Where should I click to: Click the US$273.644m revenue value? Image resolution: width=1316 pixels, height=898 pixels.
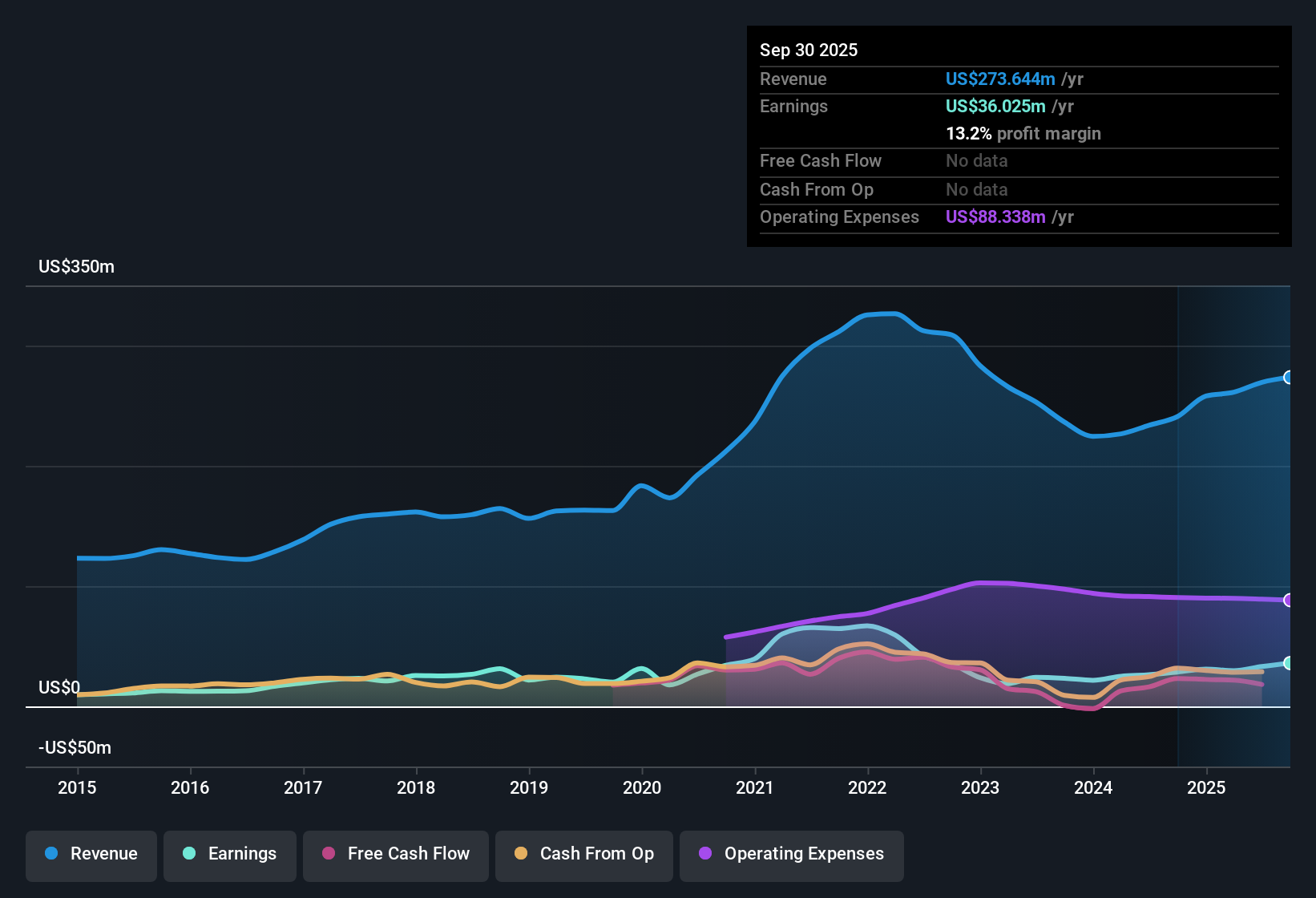1000,79
